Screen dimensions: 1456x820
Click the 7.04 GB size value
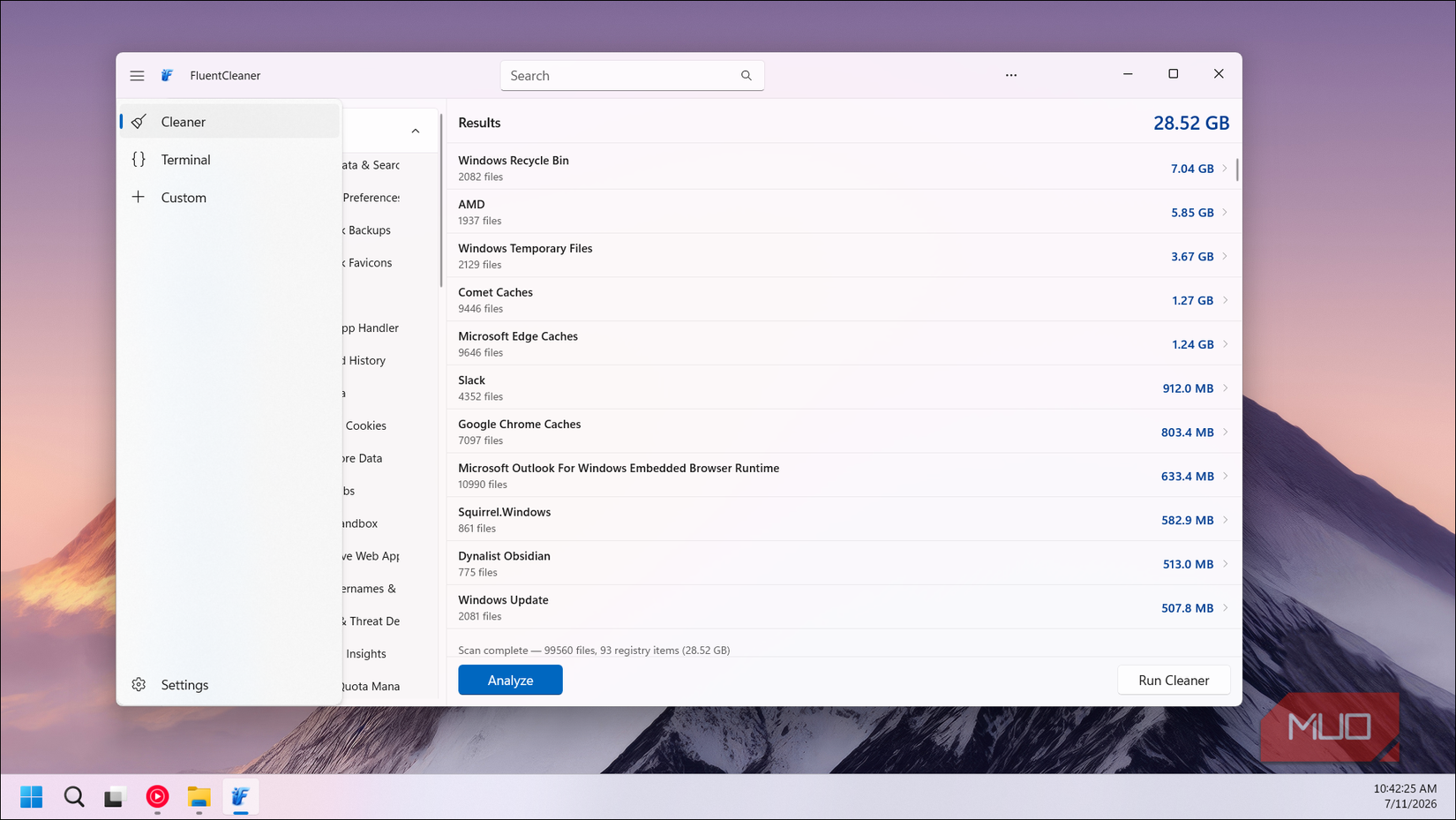pos(1192,169)
